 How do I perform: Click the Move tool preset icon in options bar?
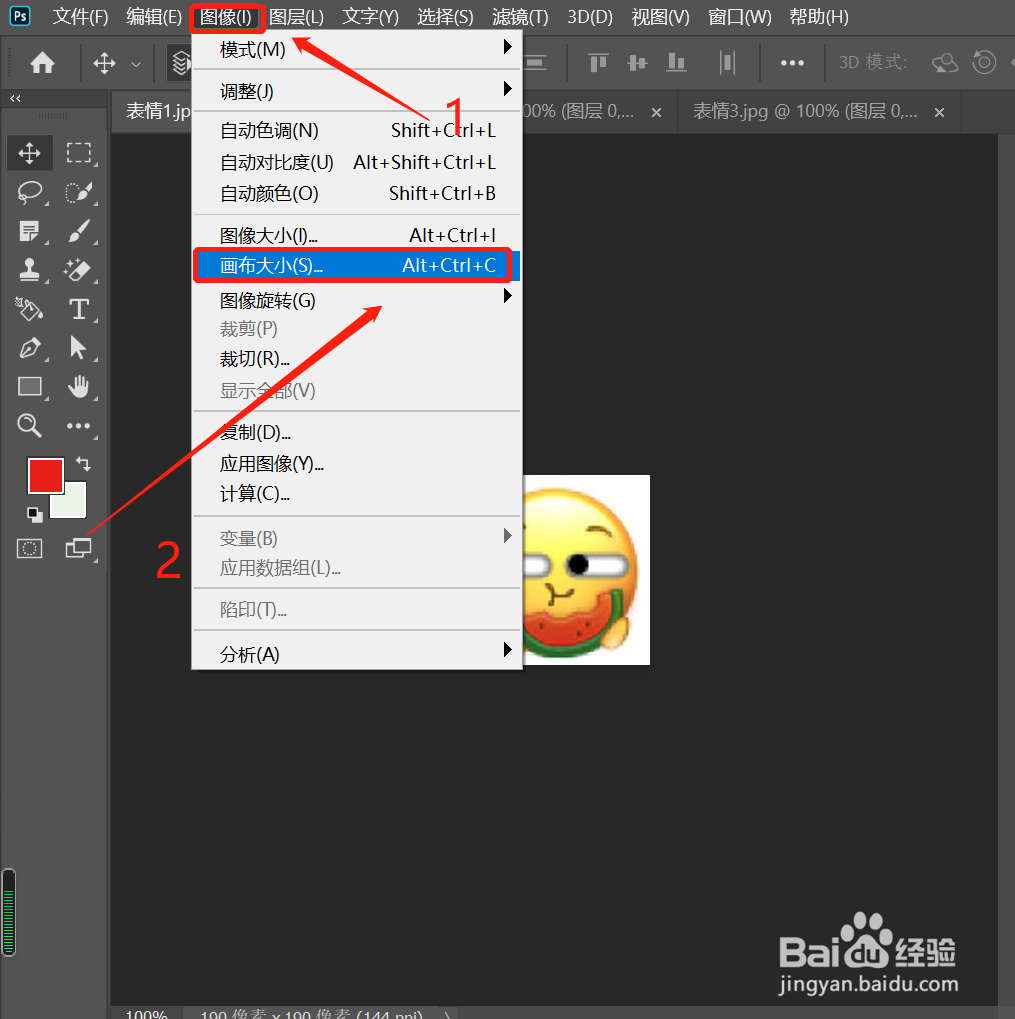pyautogui.click(x=104, y=64)
